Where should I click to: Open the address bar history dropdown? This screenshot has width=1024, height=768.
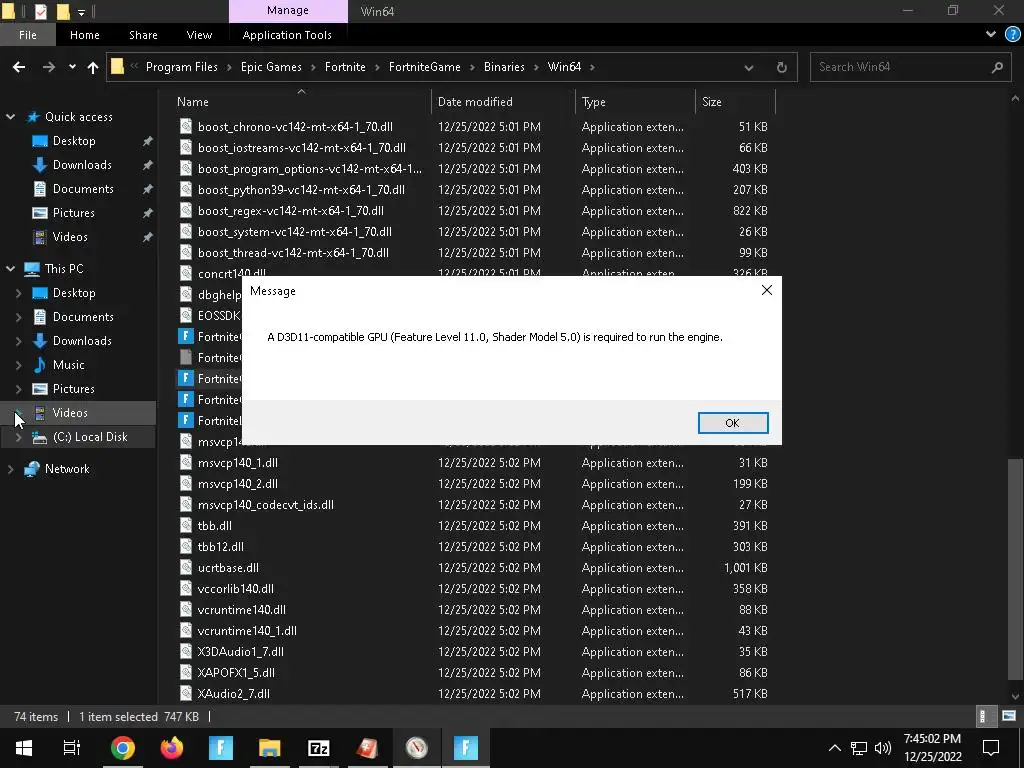[x=748, y=67]
